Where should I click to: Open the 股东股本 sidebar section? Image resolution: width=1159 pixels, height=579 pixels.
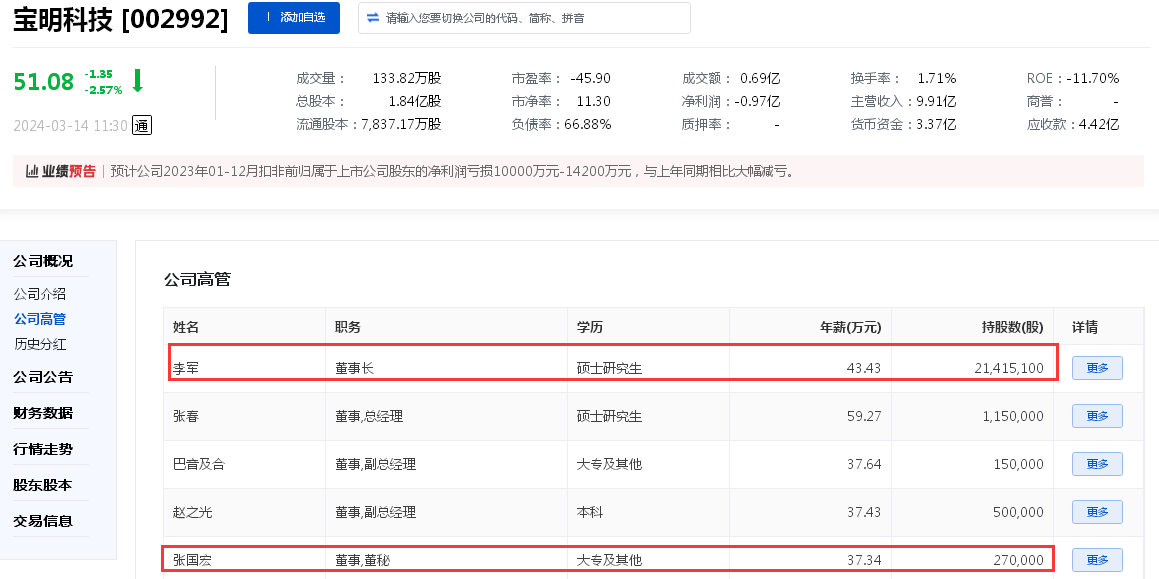point(43,486)
